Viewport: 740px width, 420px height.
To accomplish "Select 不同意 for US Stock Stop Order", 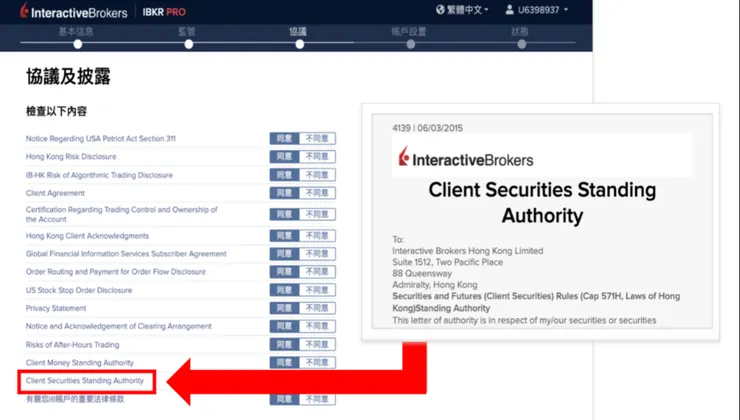I will 317,290.
